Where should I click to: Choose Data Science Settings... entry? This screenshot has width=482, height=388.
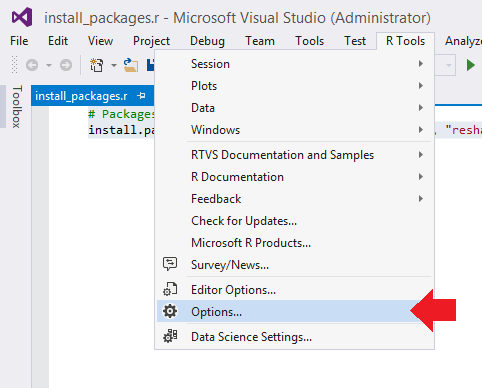click(x=295, y=337)
